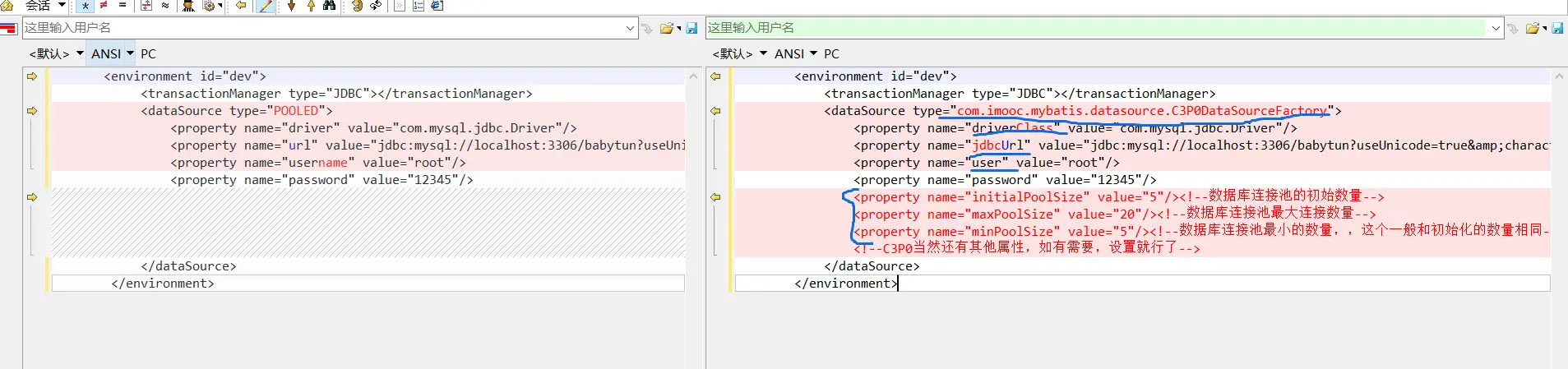
Task: Jump to next difference with down arrow
Action: tap(291, 6)
